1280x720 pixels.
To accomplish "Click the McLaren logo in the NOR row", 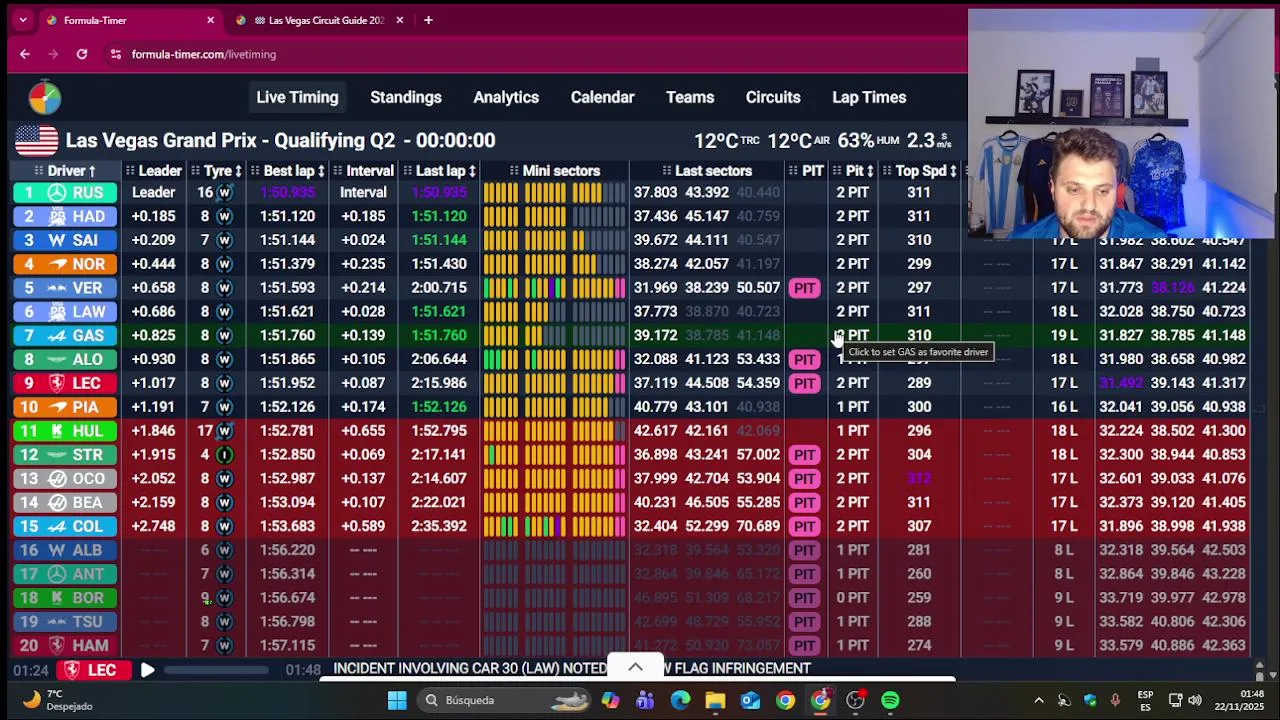I will point(57,264).
